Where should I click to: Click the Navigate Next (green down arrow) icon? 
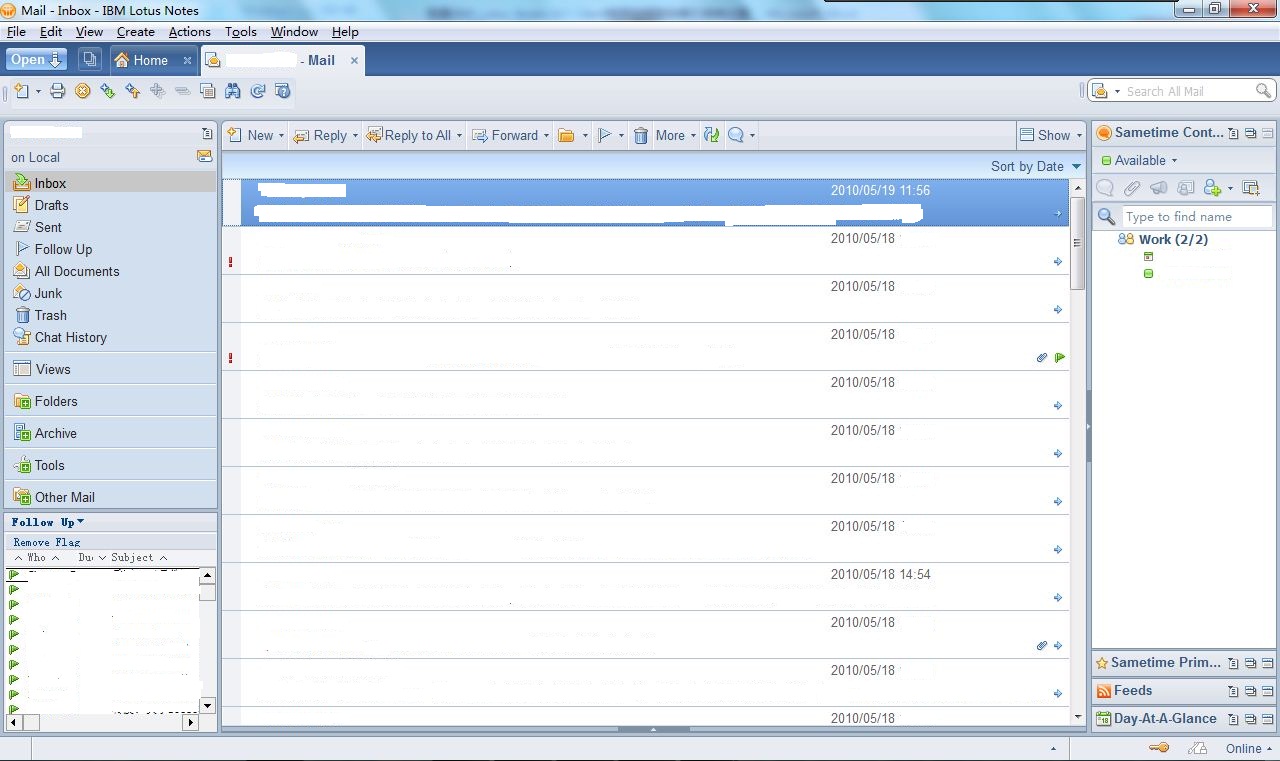tap(108, 91)
